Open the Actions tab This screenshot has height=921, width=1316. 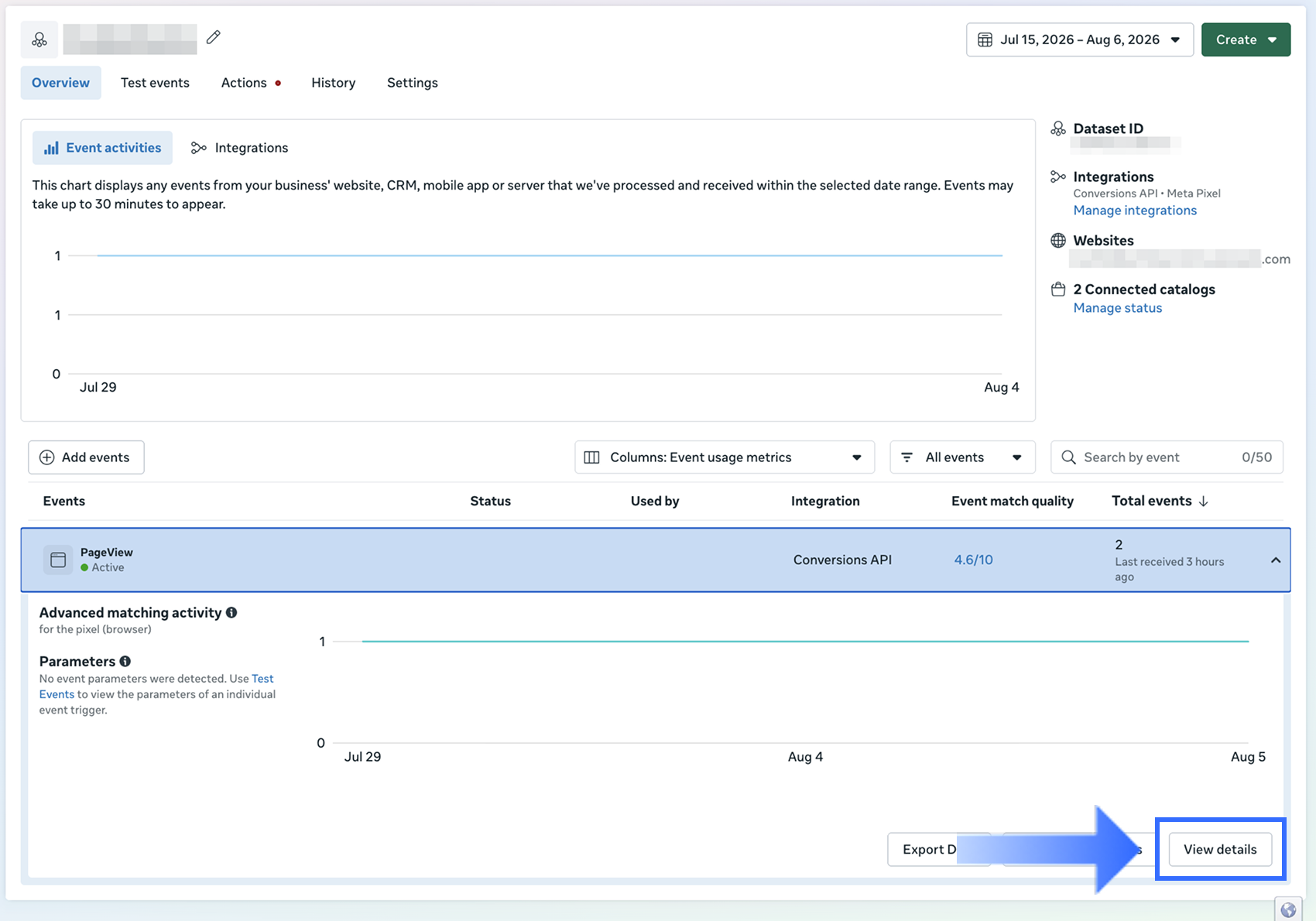click(251, 83)
